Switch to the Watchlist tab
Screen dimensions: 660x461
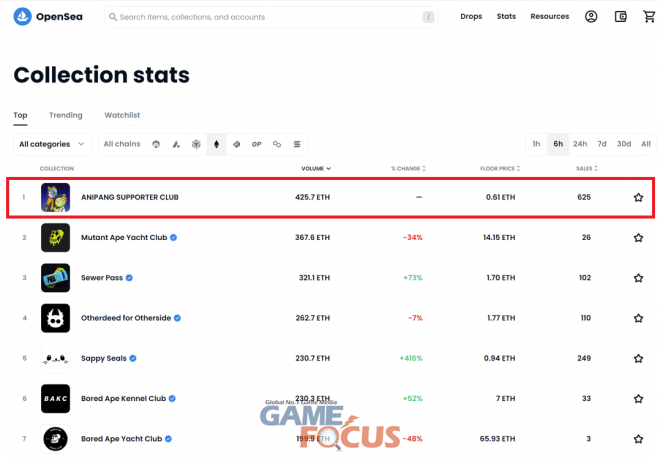(x=122, y=115)
